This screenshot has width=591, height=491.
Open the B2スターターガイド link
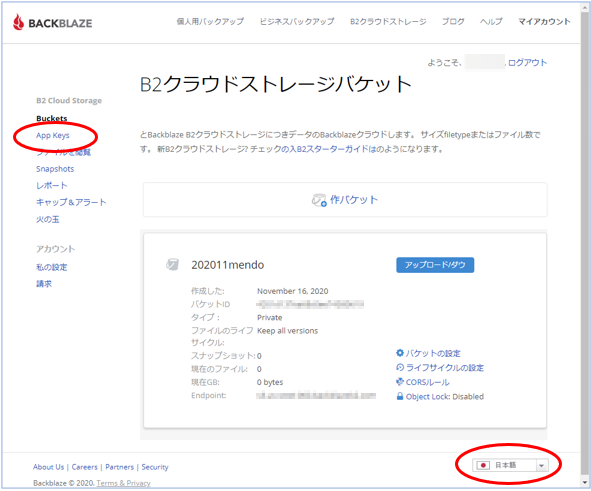pyautogui.click(x=329, y=149)
